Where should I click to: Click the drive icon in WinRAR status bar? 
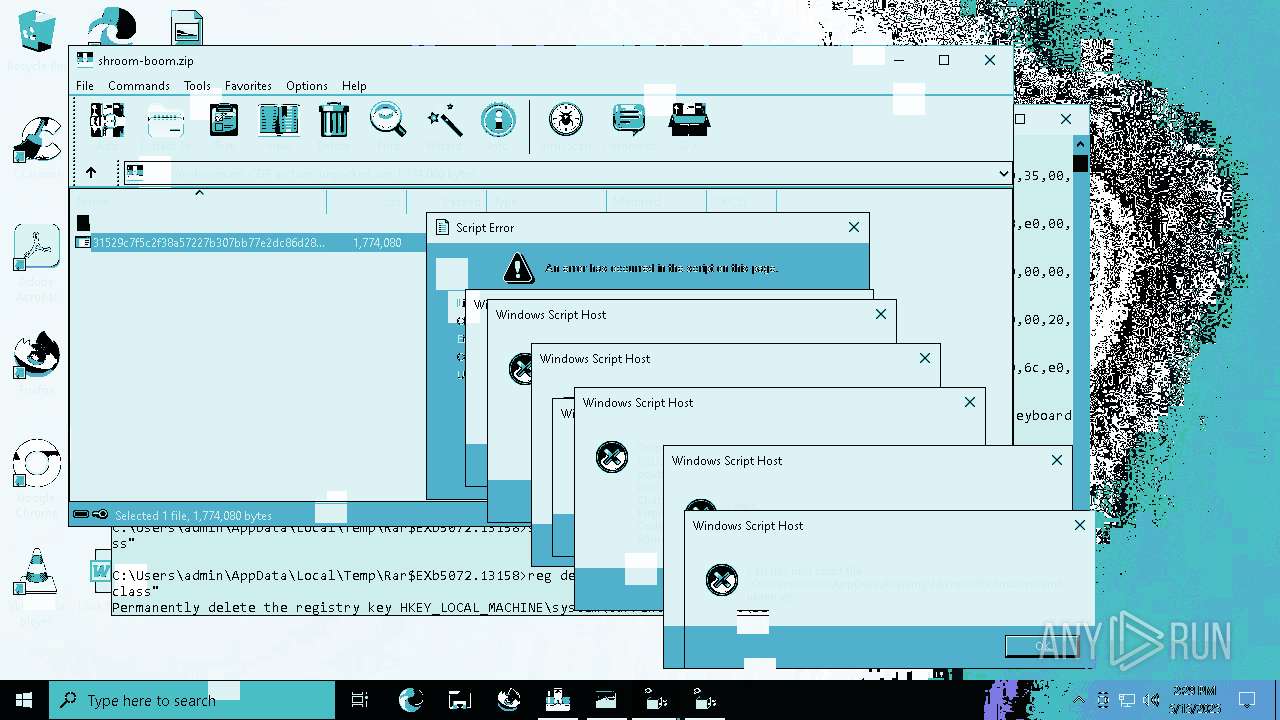tap(81, 515)
